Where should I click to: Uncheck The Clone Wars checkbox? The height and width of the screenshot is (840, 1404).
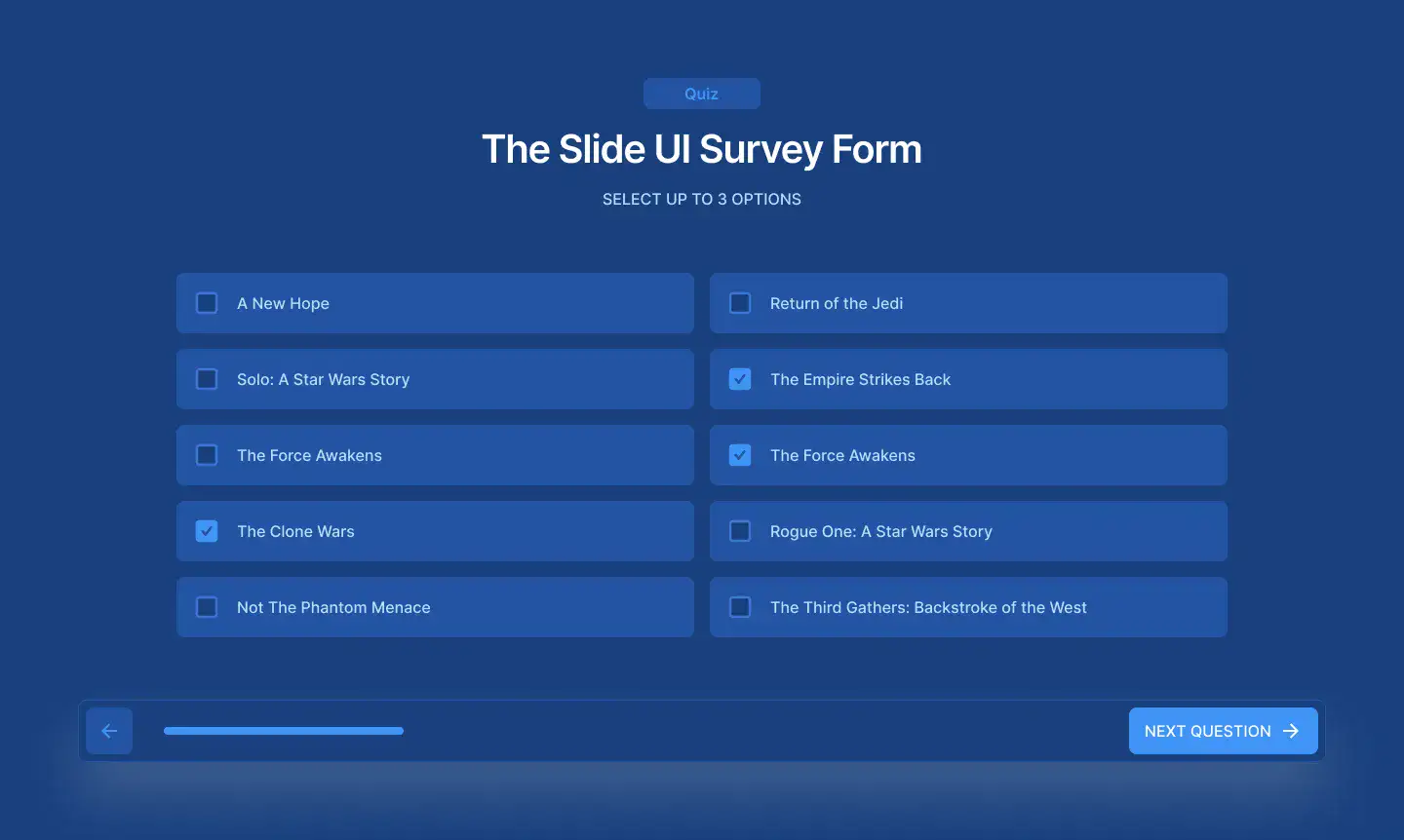click(207, 531)
